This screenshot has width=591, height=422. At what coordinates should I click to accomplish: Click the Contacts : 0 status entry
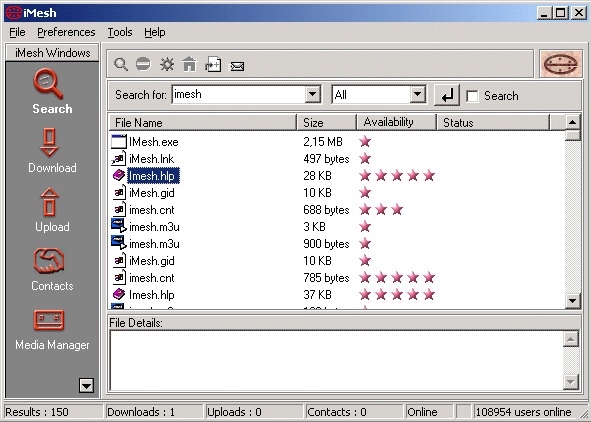[354, 412]
